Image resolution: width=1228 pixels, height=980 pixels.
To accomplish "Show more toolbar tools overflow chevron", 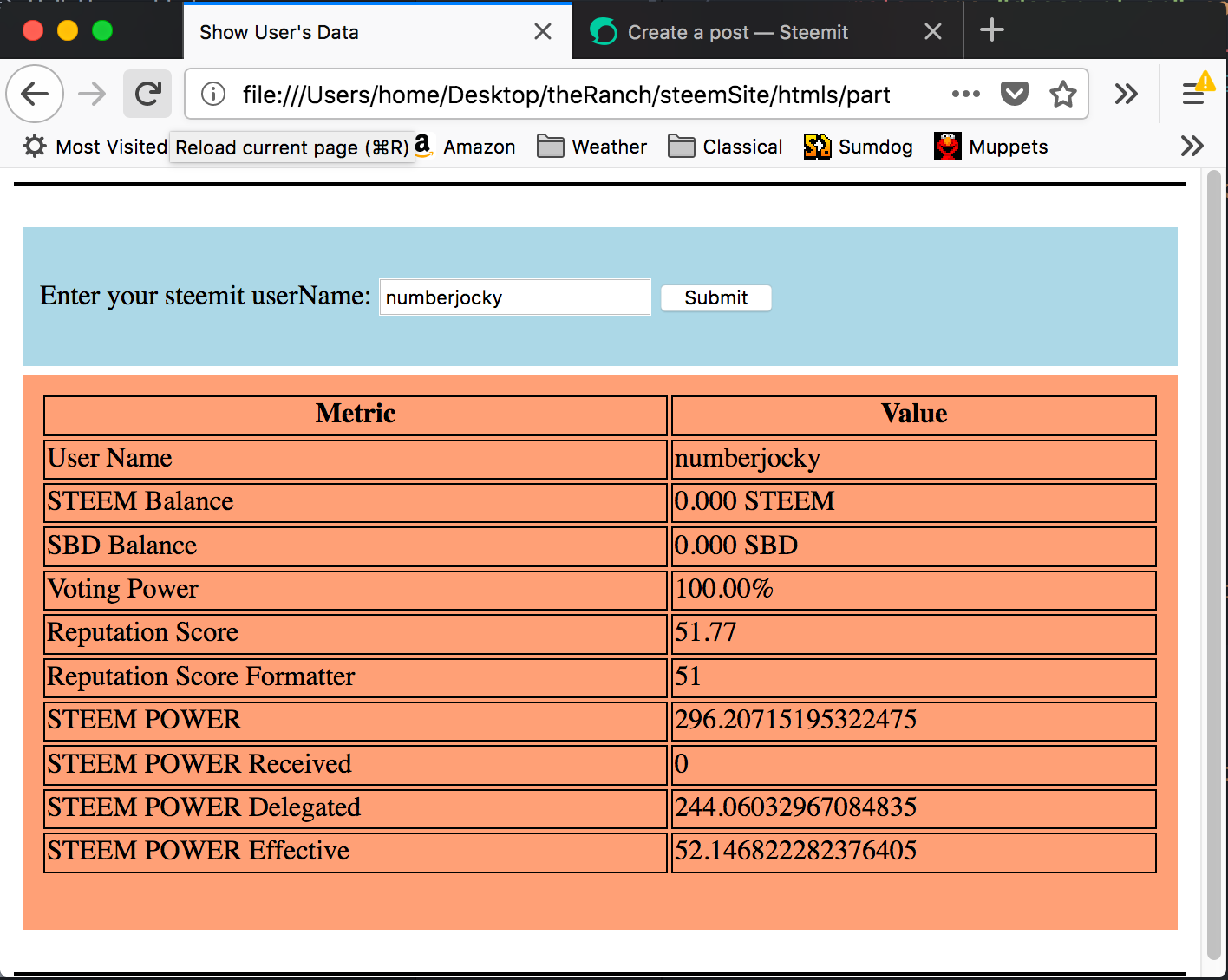I will pos(1126,94).
